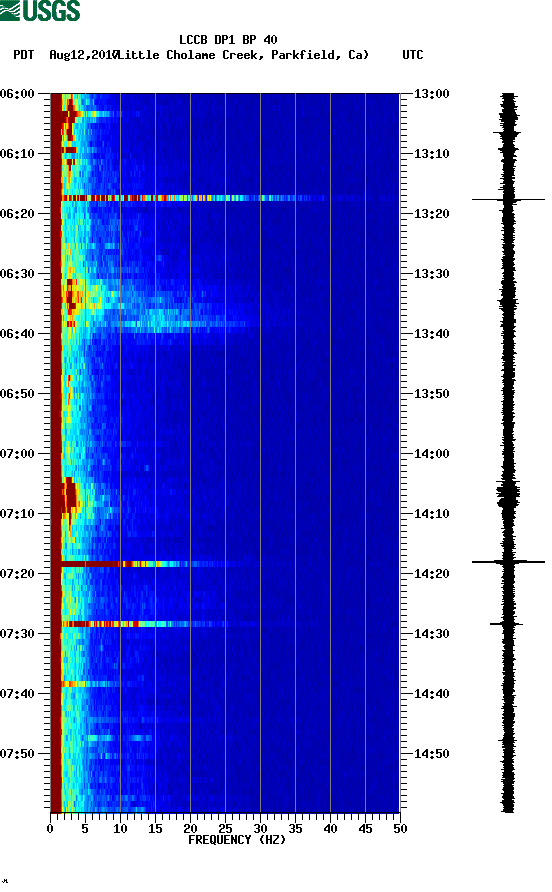Click the '10' frequency axis label
Image resolution: width=552 pixels, height=892 pixels.
(120, 829)
